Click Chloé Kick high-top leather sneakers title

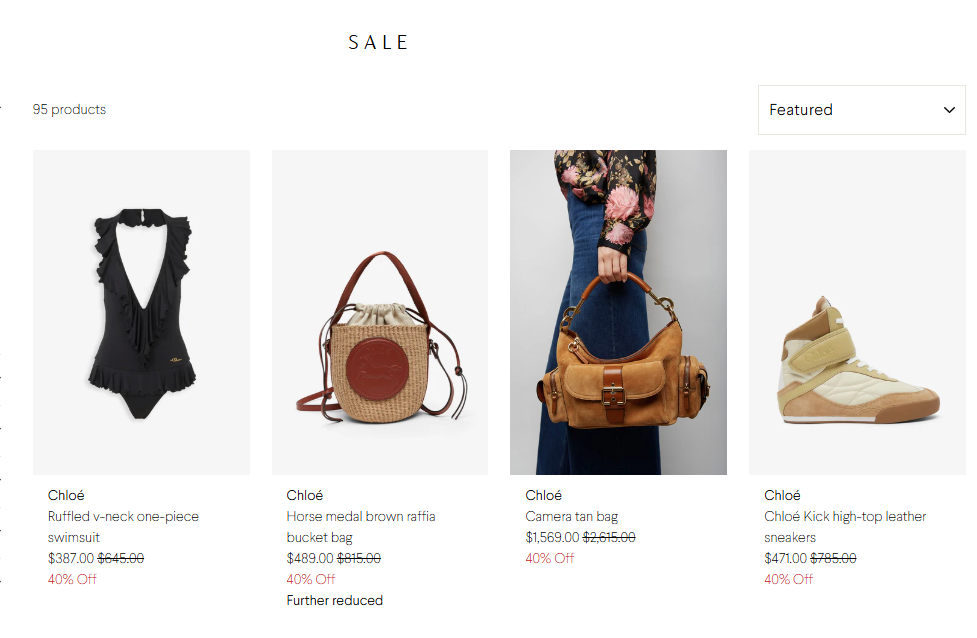pyautogui.click(x=845, y=526)
